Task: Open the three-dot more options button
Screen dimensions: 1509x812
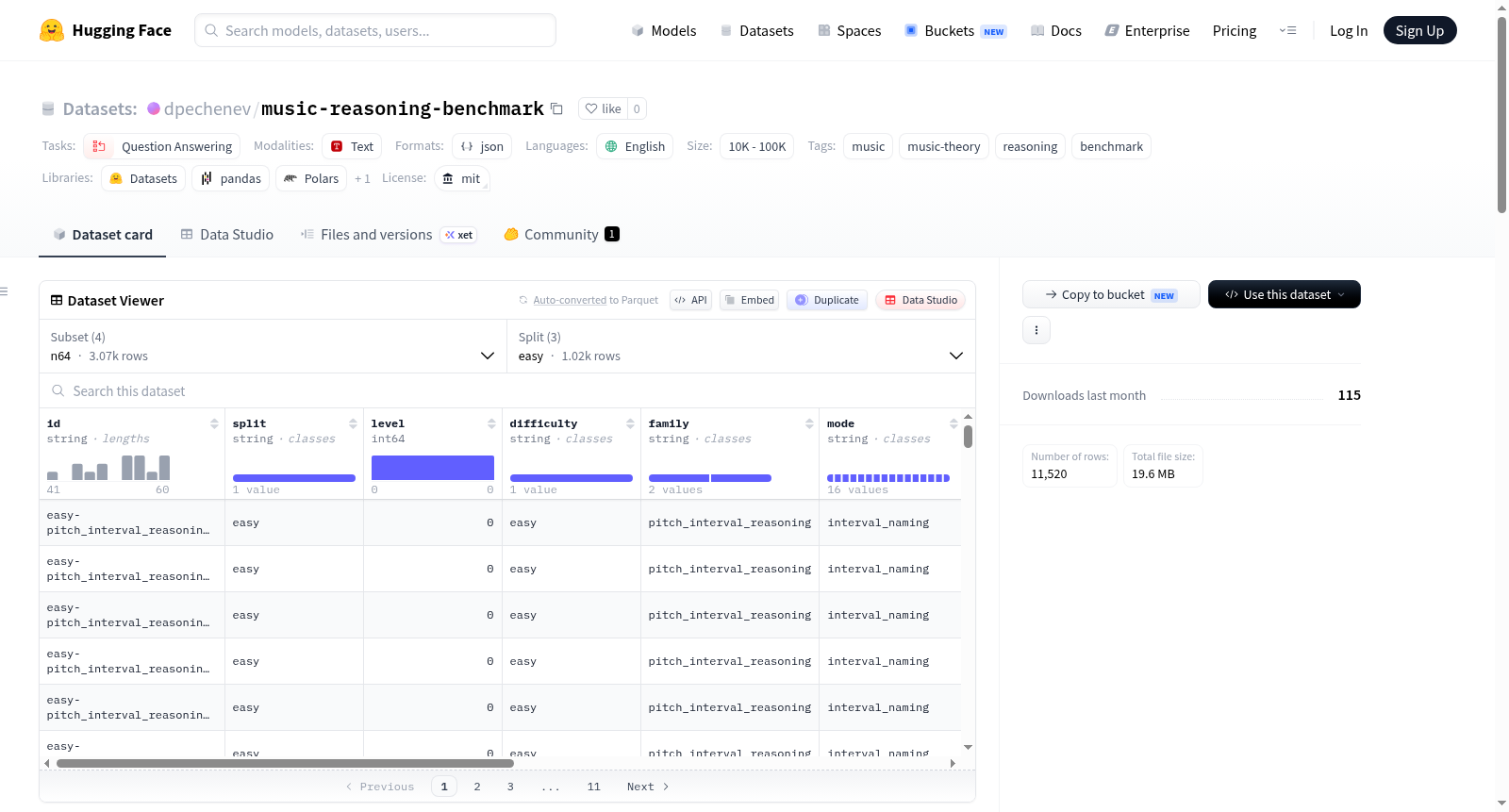Action: 1036,330
